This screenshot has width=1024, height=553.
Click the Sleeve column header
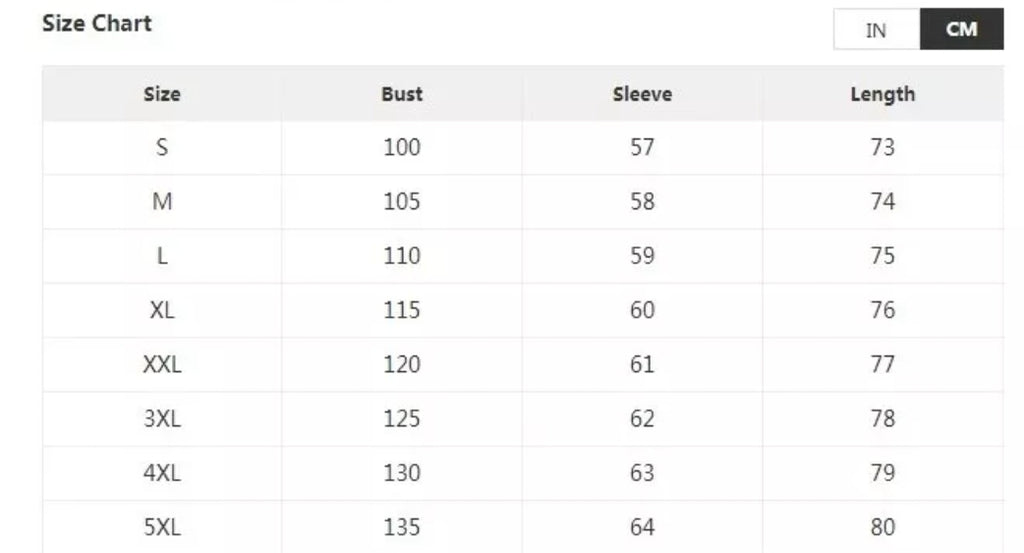[x=642, y=95]
